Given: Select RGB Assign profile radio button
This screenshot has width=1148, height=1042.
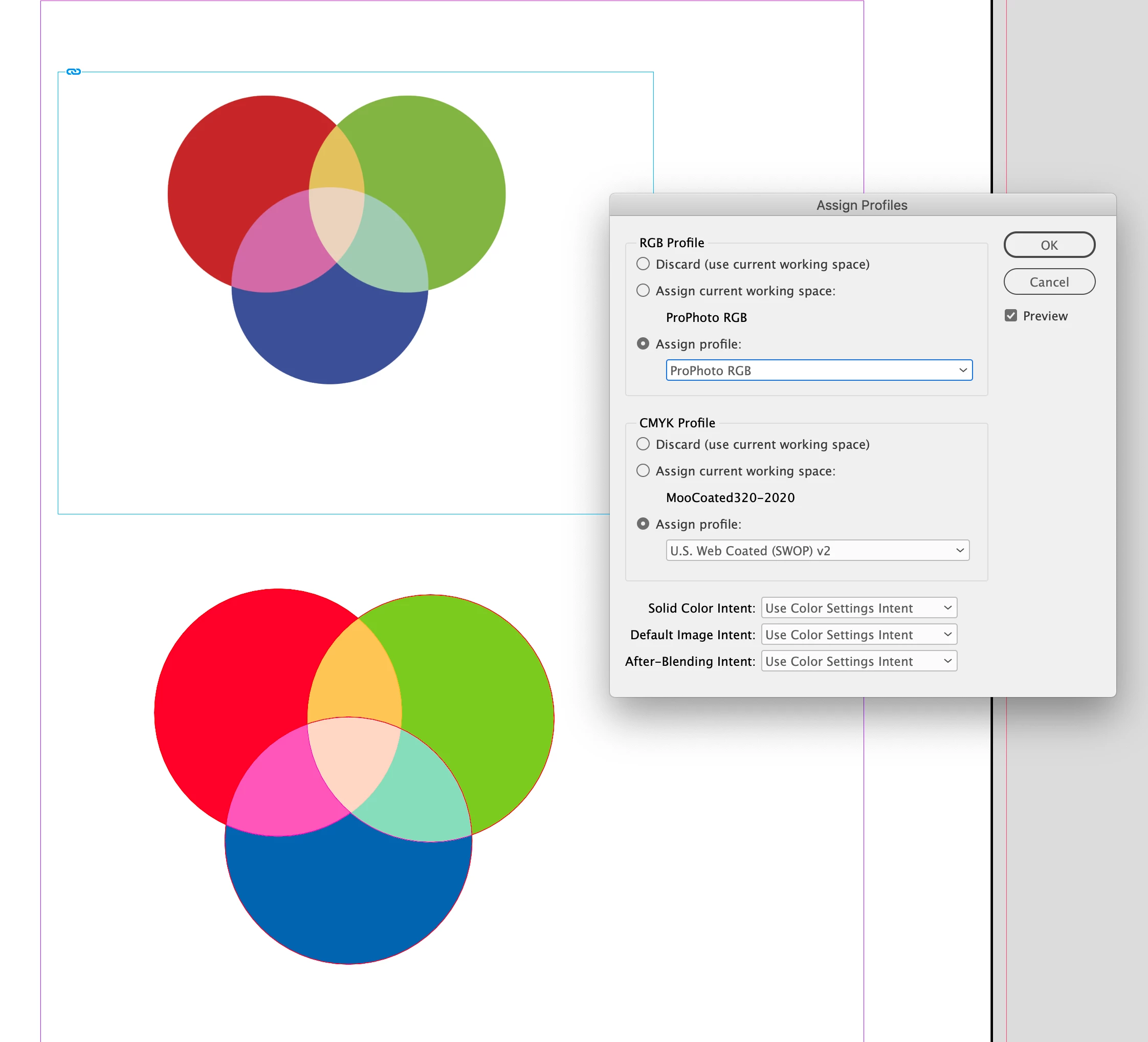Looking at the screenshot, I should coord(643,343).
